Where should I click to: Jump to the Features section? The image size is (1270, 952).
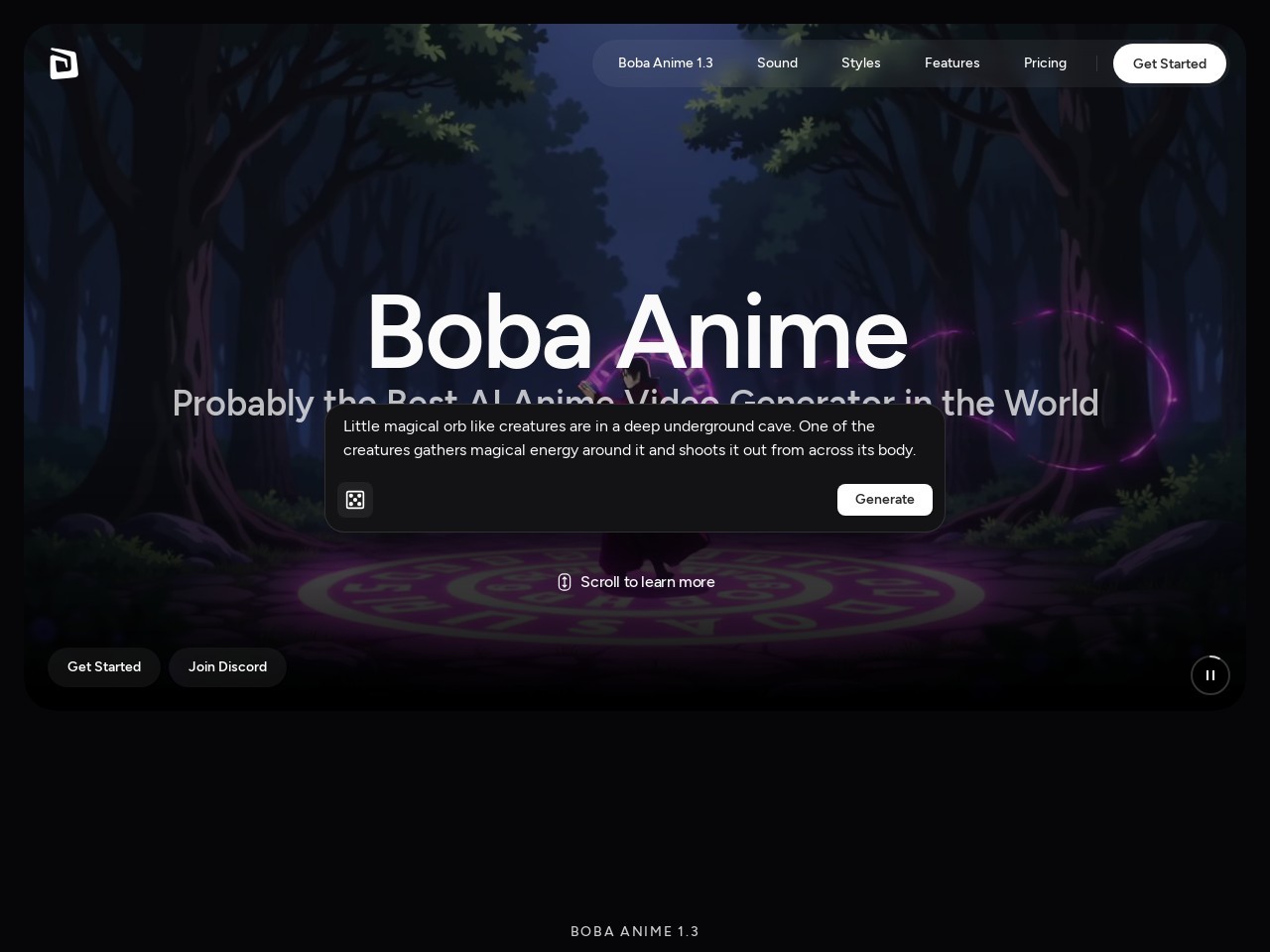952,63
